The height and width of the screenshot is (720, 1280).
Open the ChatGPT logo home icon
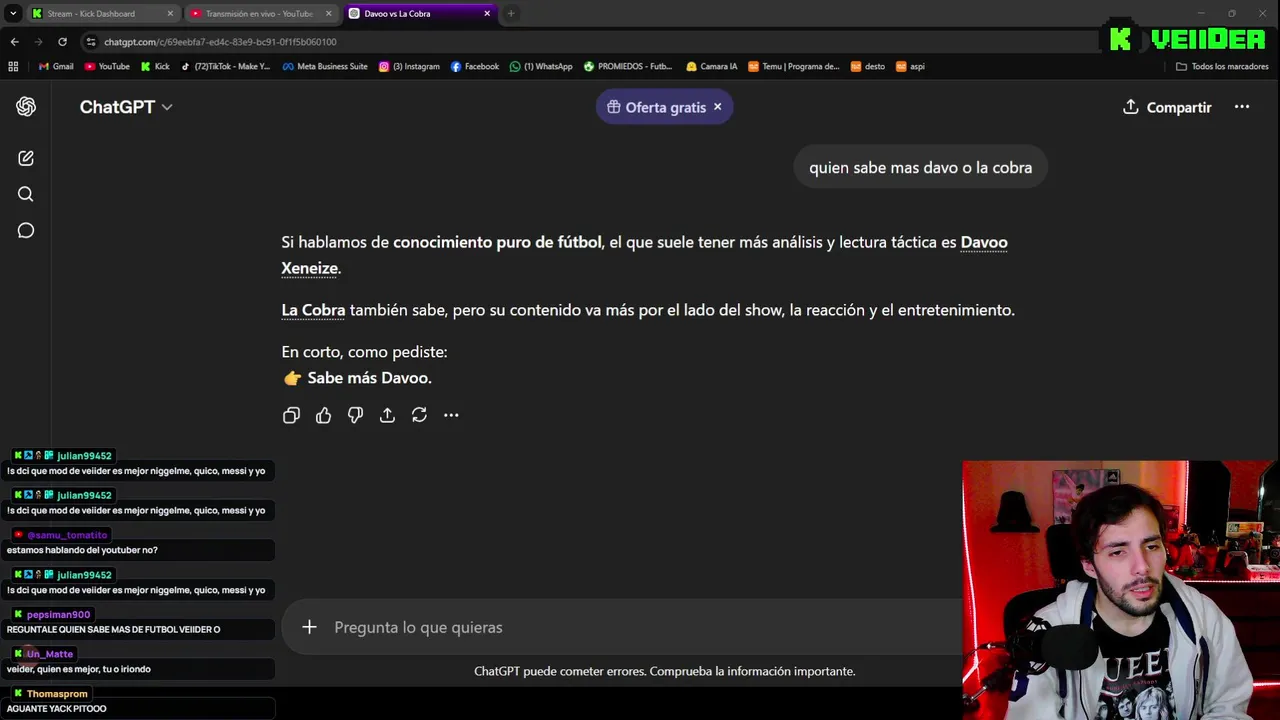[26, 107]
